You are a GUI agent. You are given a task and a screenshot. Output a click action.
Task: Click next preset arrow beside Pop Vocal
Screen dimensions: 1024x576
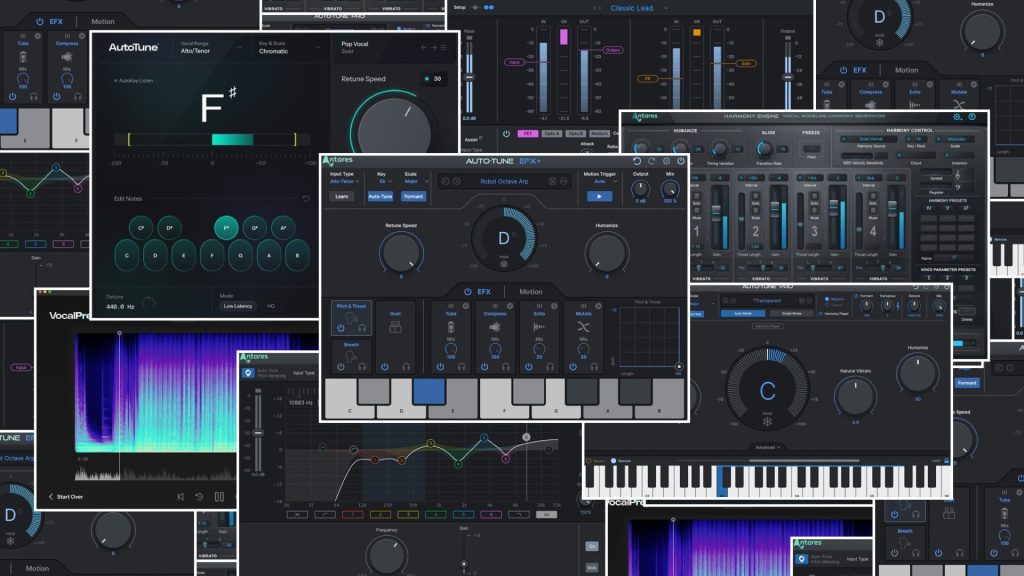[433, 48]
